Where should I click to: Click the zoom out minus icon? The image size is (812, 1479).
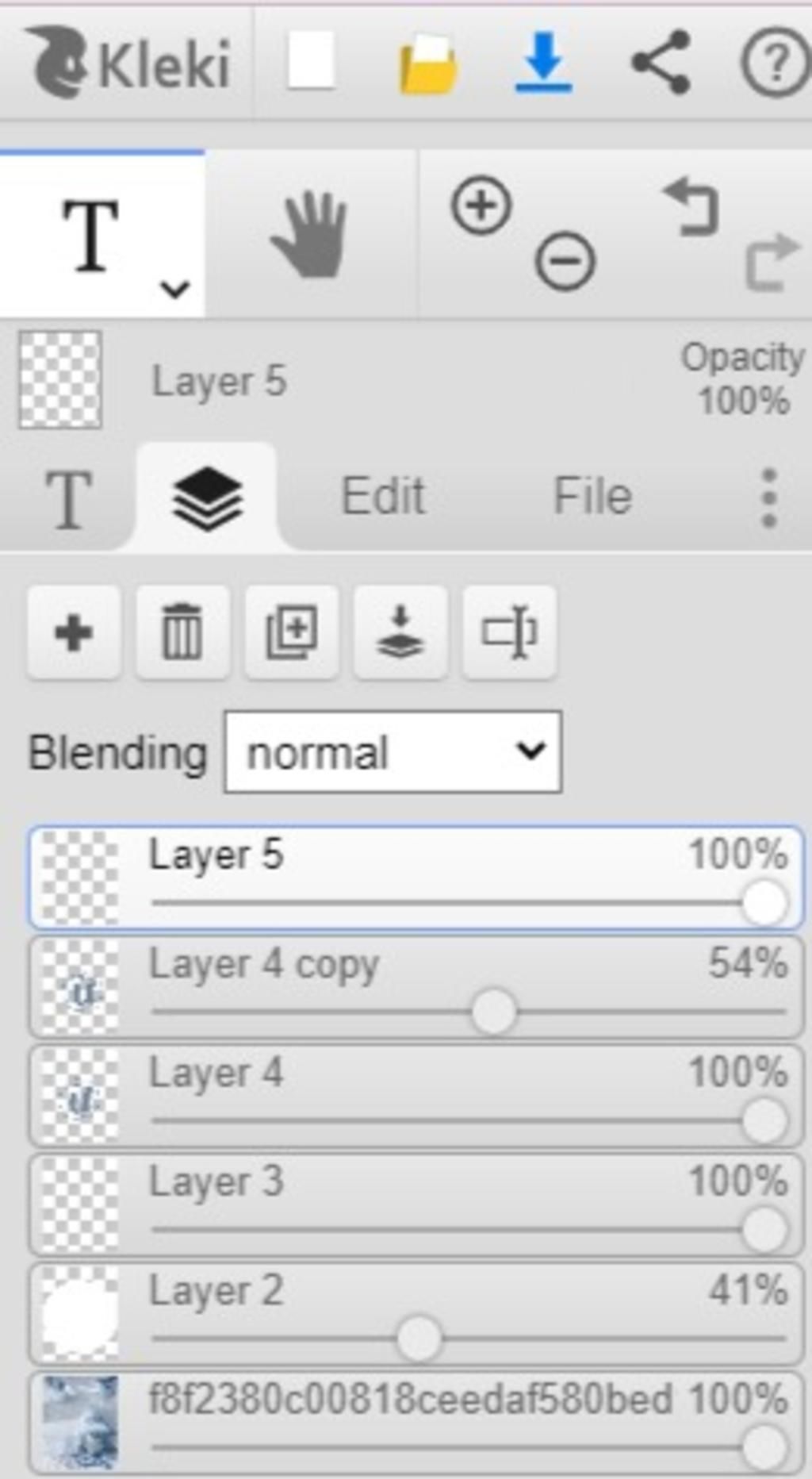[x=565, y=260]
